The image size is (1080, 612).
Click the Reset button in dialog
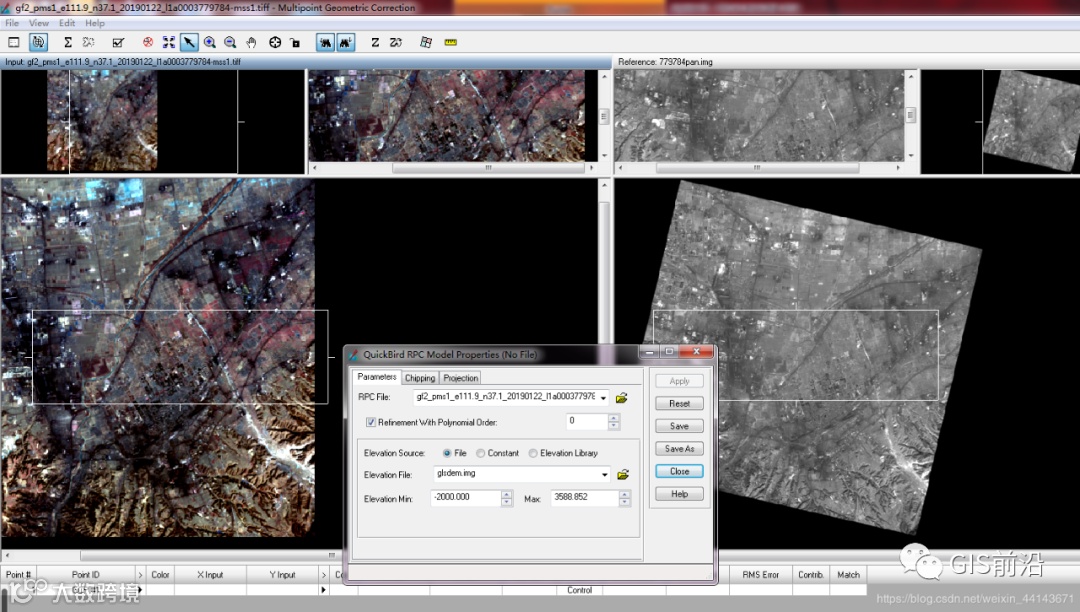click(679, 404)
